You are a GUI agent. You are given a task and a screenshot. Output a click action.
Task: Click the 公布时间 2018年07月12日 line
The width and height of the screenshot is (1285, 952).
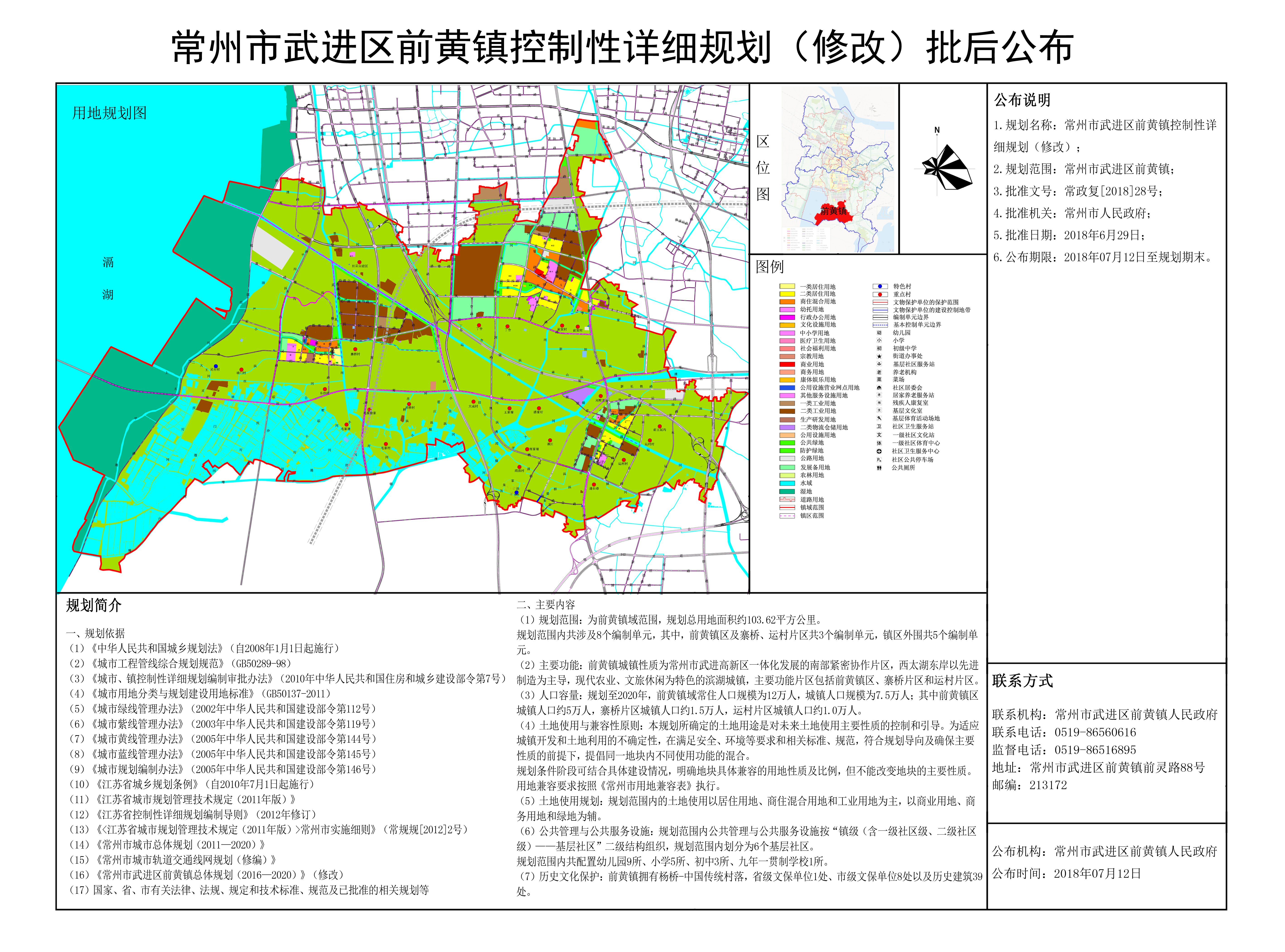point(1067,874)
